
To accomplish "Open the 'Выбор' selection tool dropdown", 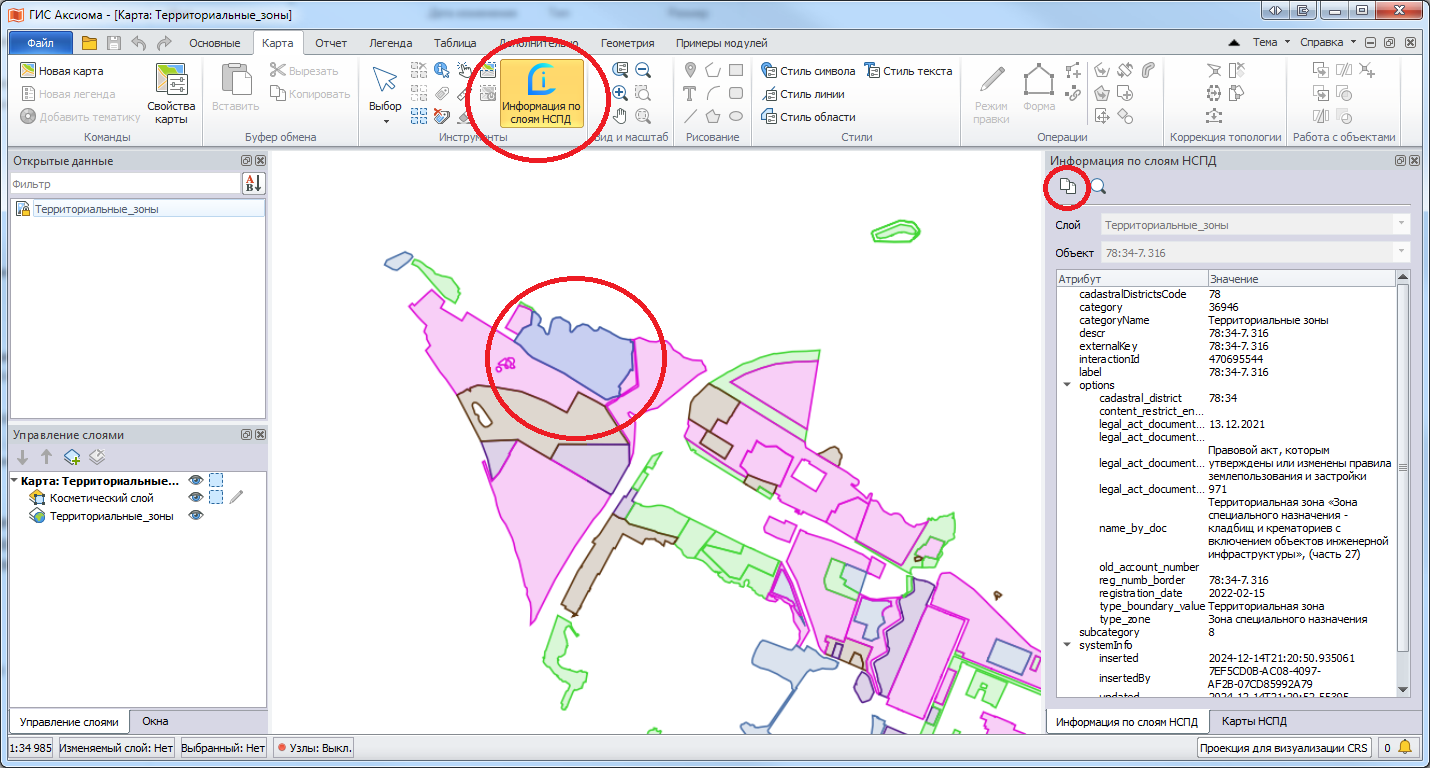I will tap(385, 121).
